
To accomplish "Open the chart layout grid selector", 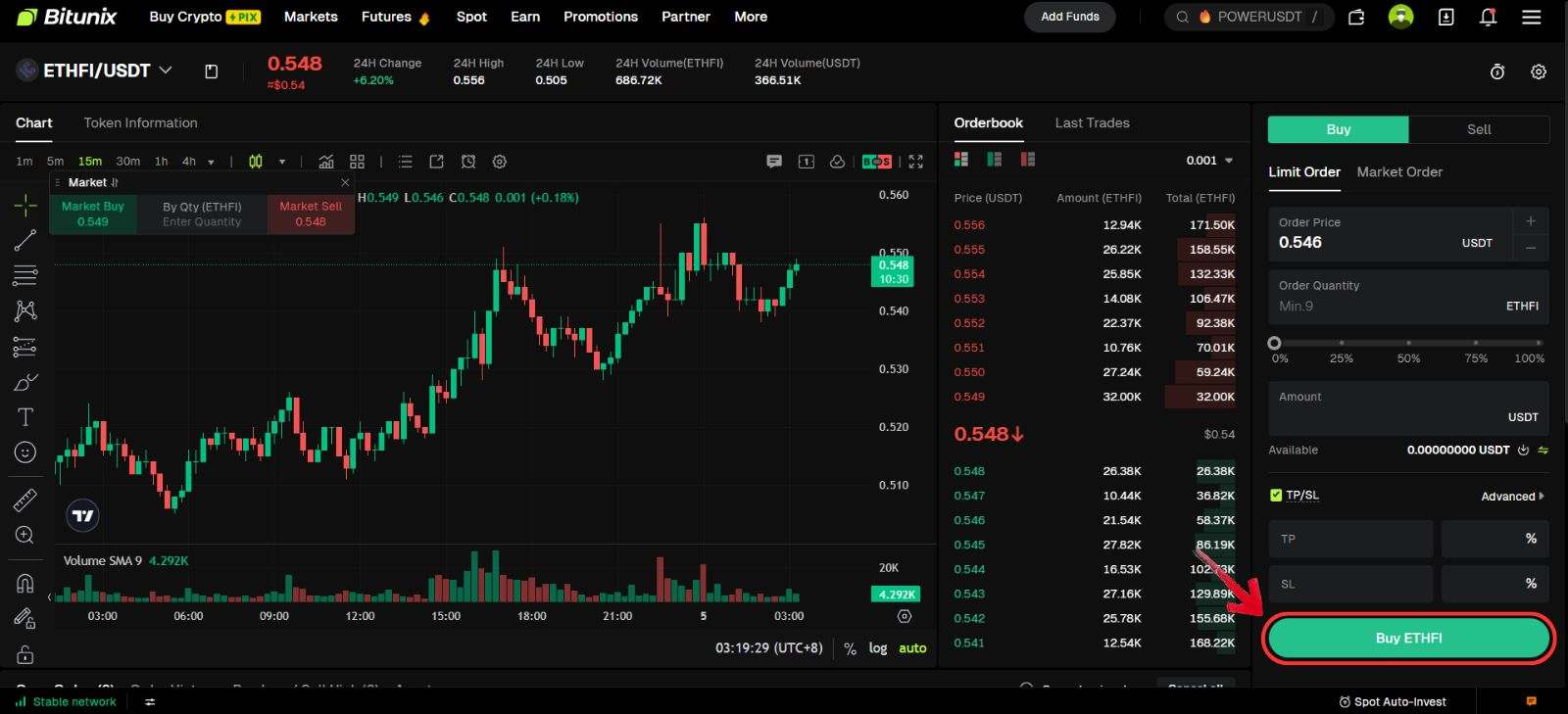I will [357, 162].
